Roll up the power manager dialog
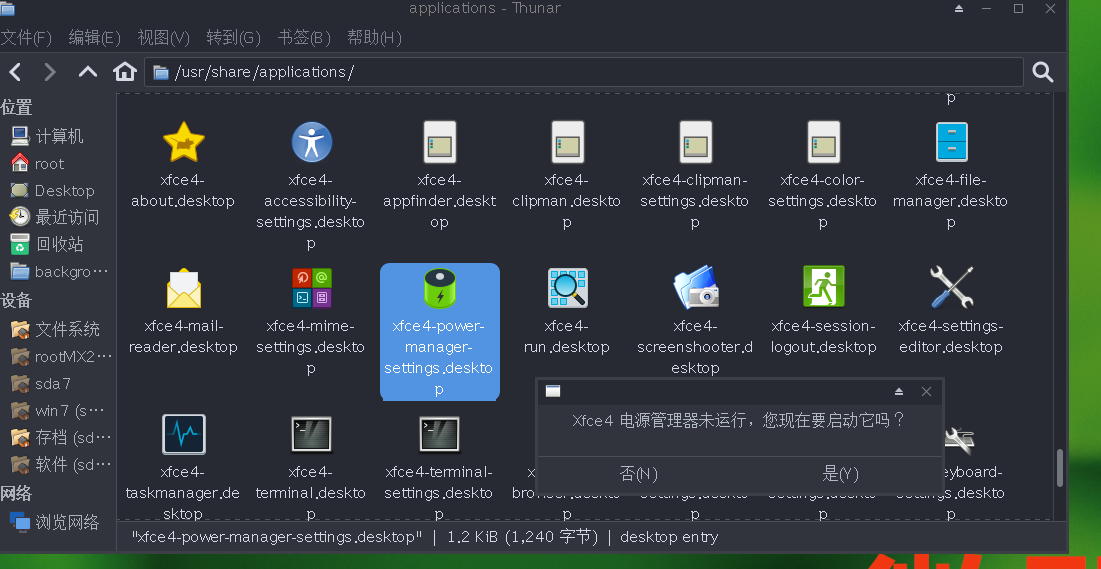The height and width of the screenshot is (569, 1101). pos(899,391)
